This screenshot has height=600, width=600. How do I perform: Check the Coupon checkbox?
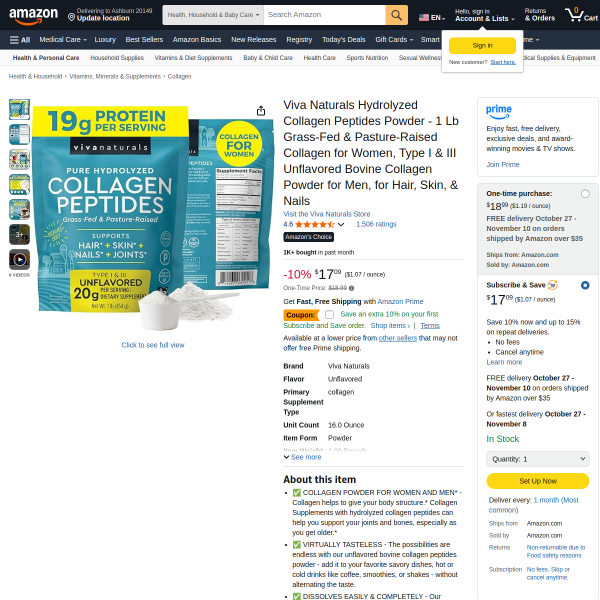329,315
